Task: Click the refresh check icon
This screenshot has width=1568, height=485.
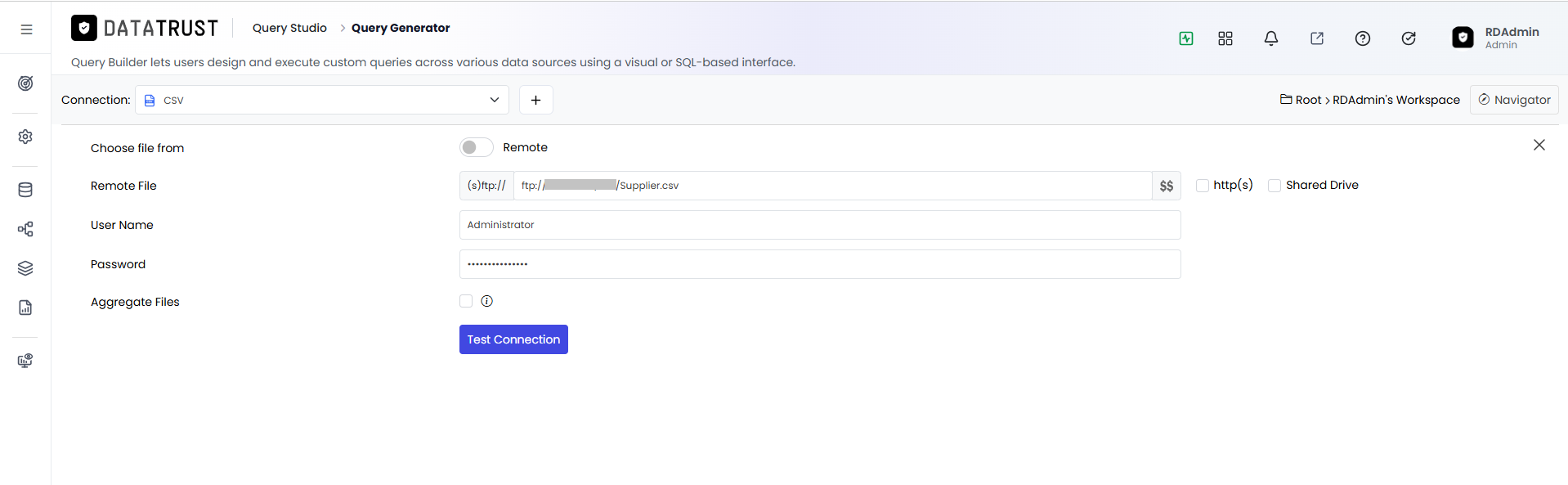Action: click(1409, 38)
